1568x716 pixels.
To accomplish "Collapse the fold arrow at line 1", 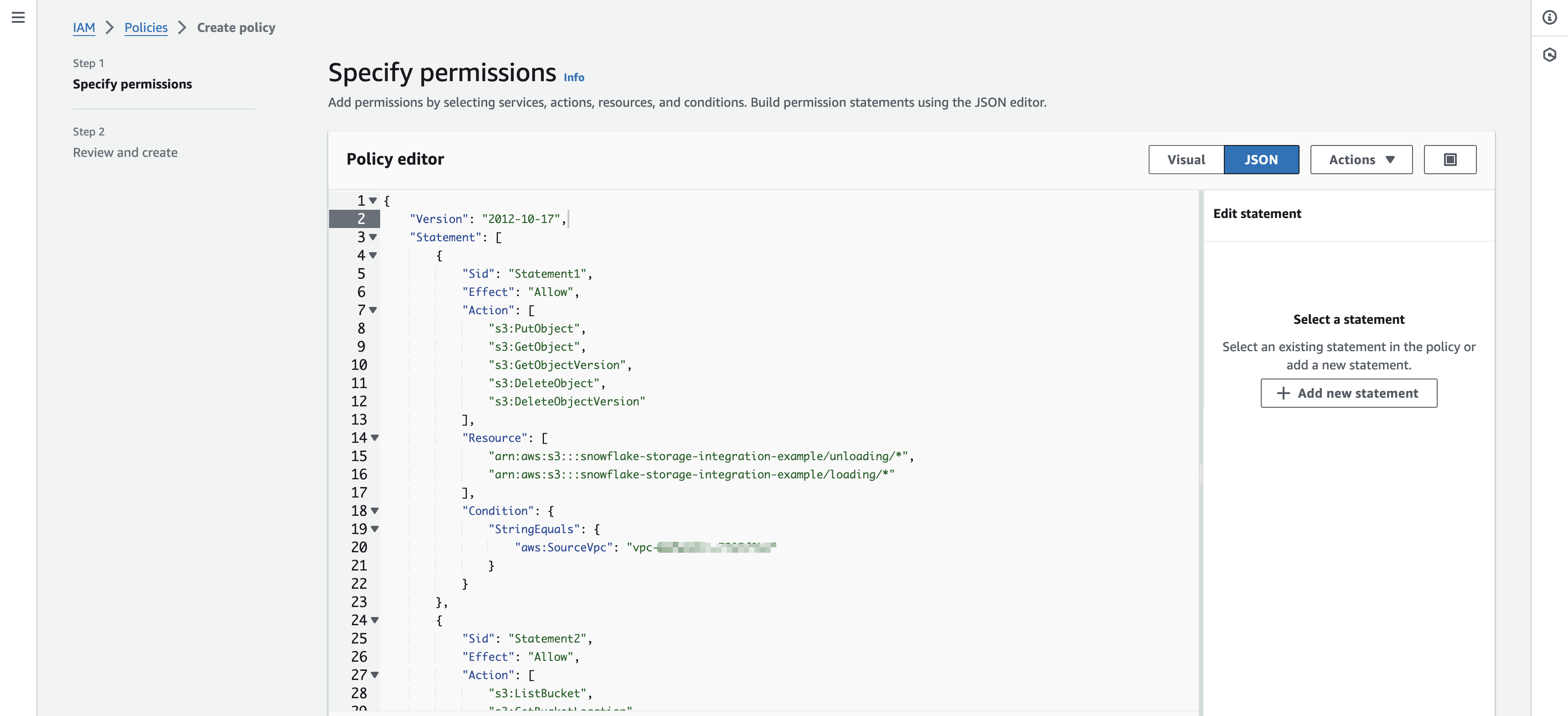I will [373, 200].
